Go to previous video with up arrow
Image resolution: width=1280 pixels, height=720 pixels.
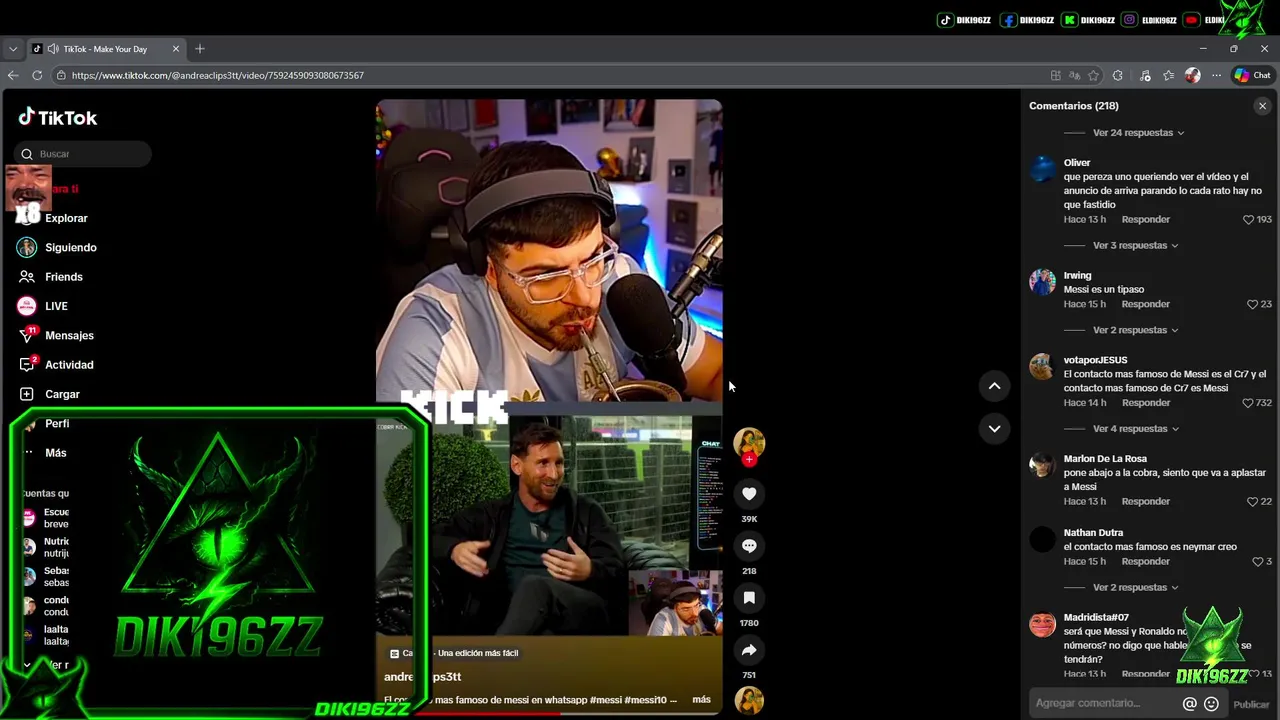click(x=994, y=385)
